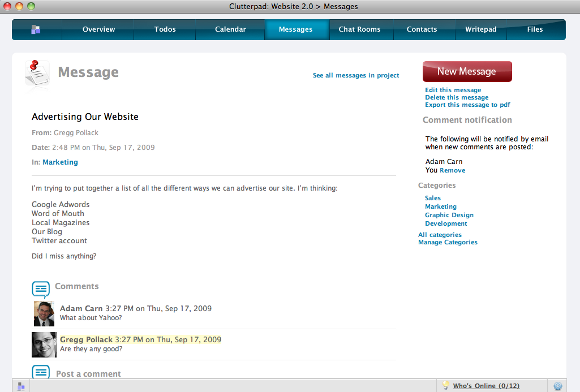Open Manage Categories

[x=448, y=242]
